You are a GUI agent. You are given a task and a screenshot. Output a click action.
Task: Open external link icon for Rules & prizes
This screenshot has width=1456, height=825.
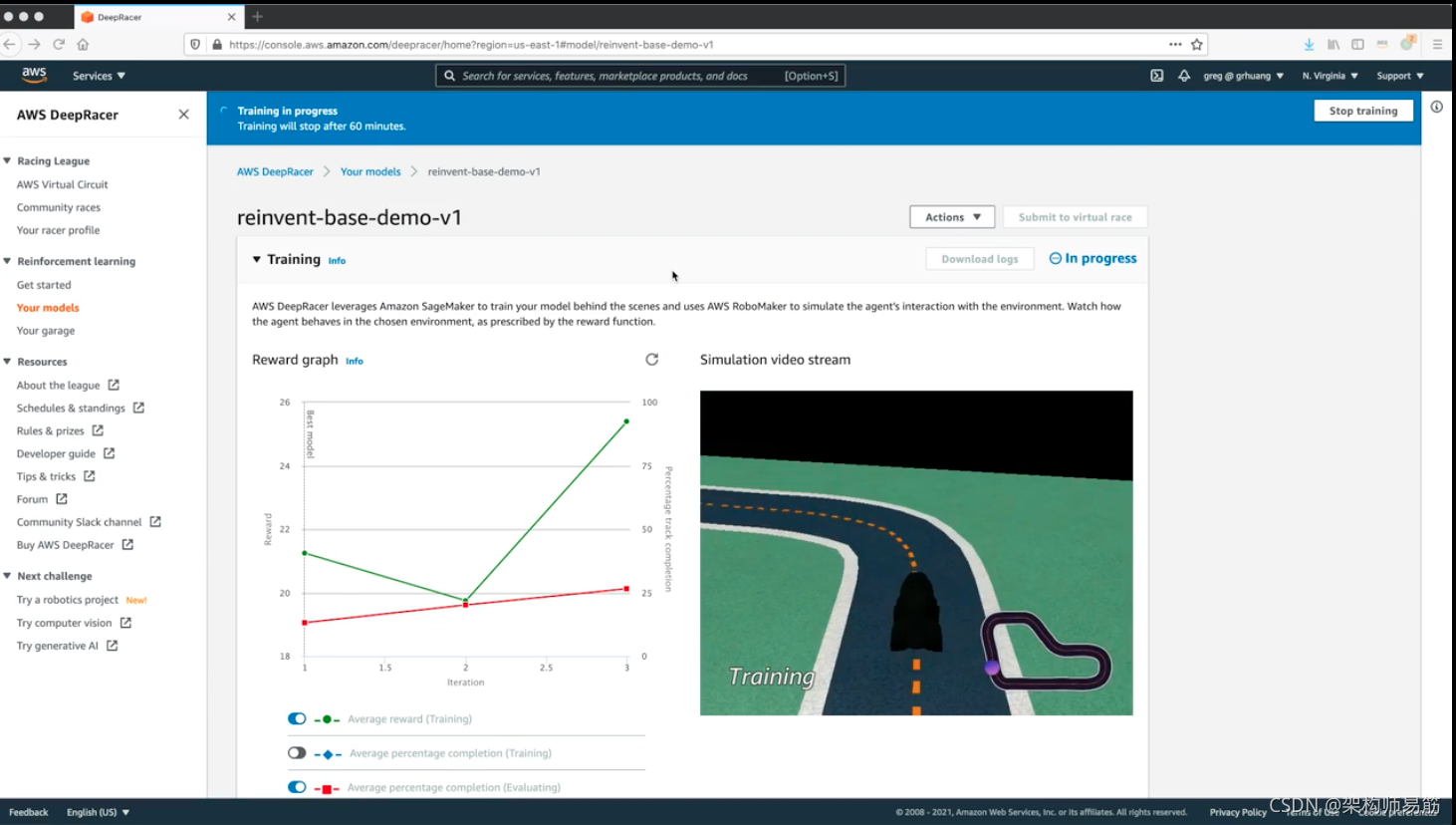98,430
